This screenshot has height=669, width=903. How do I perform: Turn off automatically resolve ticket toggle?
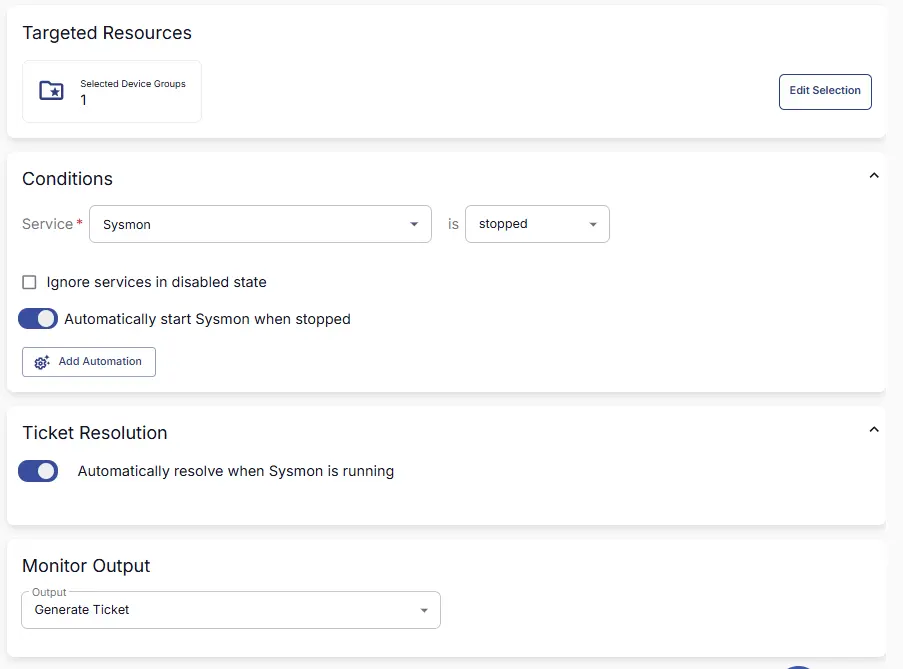pos(38,471)
